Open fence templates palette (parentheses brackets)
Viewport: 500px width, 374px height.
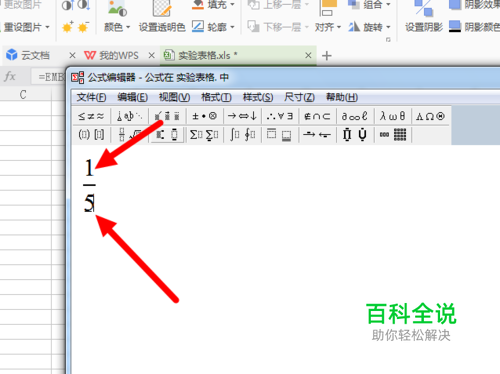pyautogui.click(x=91, y=135)
